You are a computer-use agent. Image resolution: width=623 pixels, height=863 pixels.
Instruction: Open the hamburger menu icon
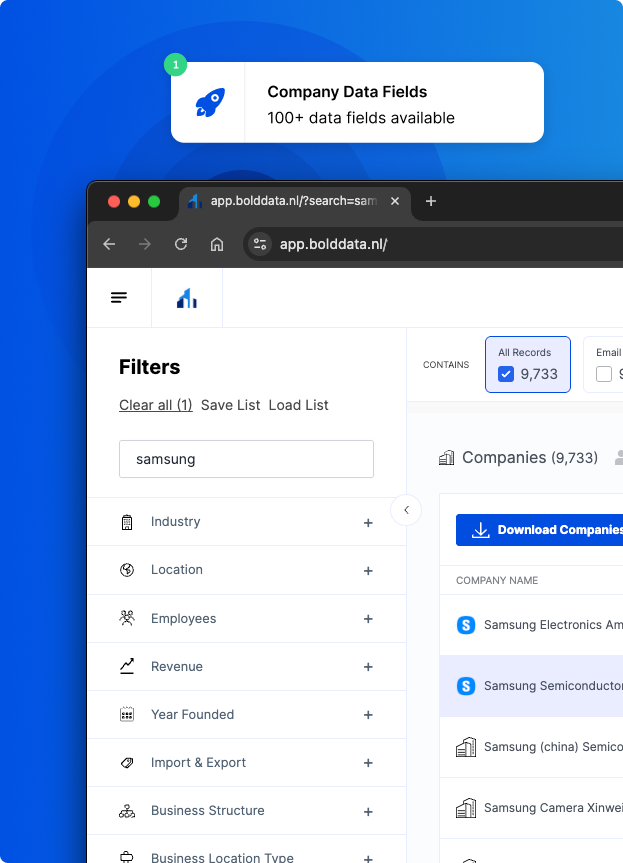point(119,298)
